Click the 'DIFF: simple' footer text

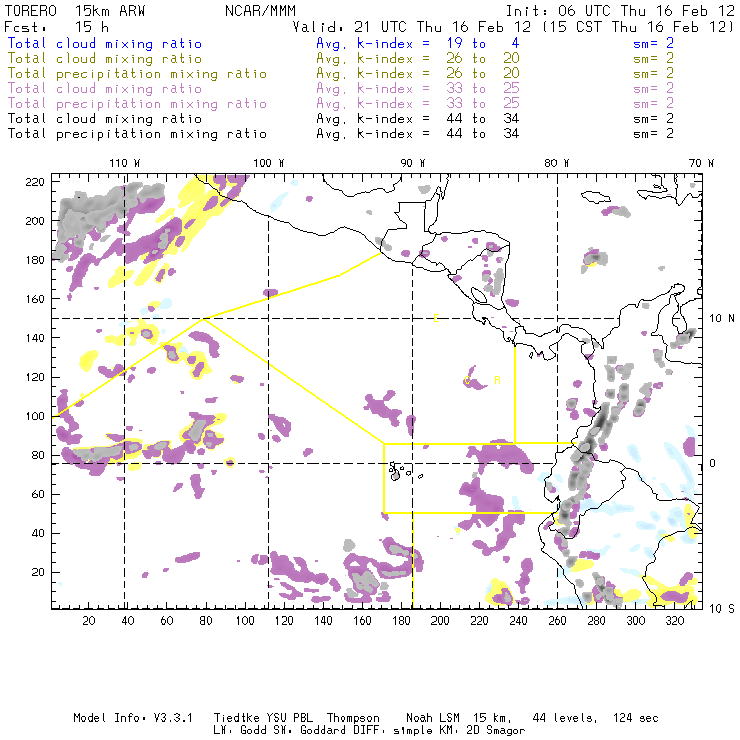395,731
